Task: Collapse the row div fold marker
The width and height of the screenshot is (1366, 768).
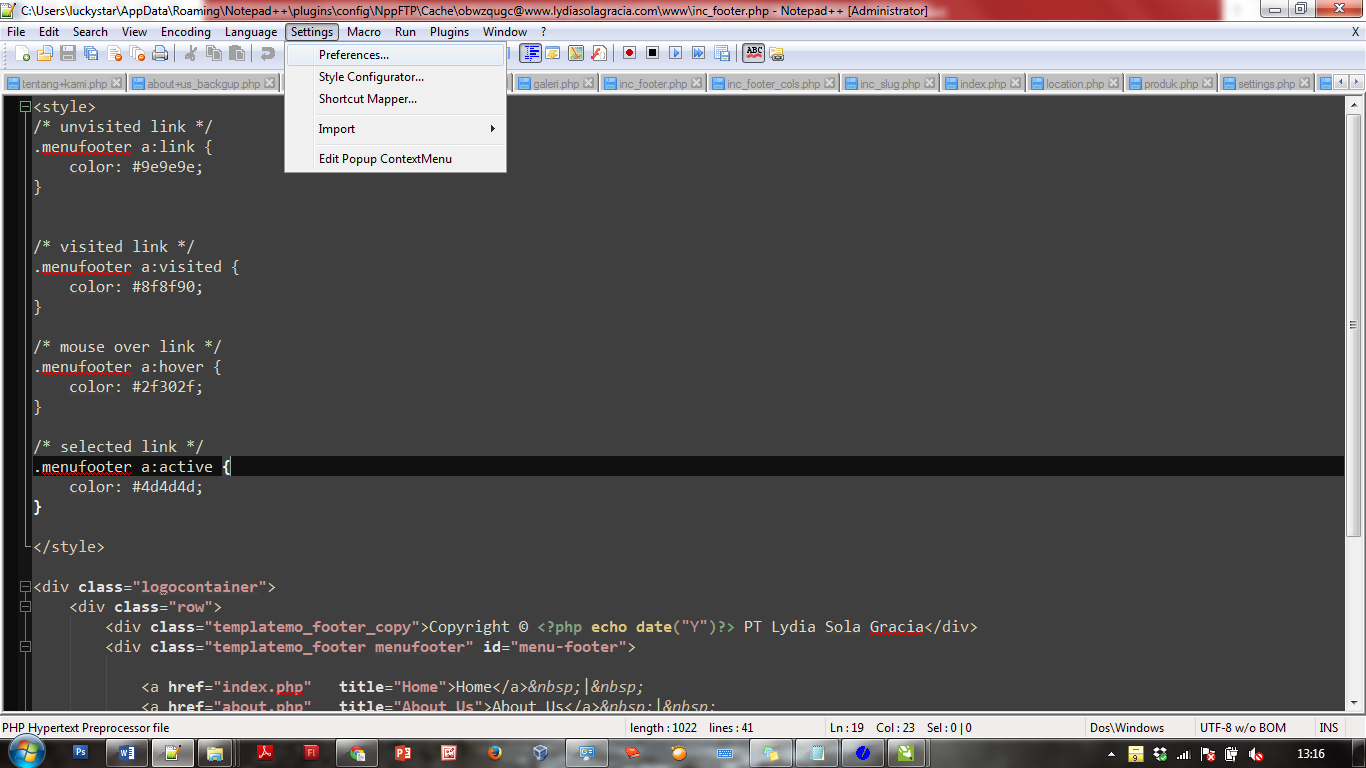Action: coord(25,607)
